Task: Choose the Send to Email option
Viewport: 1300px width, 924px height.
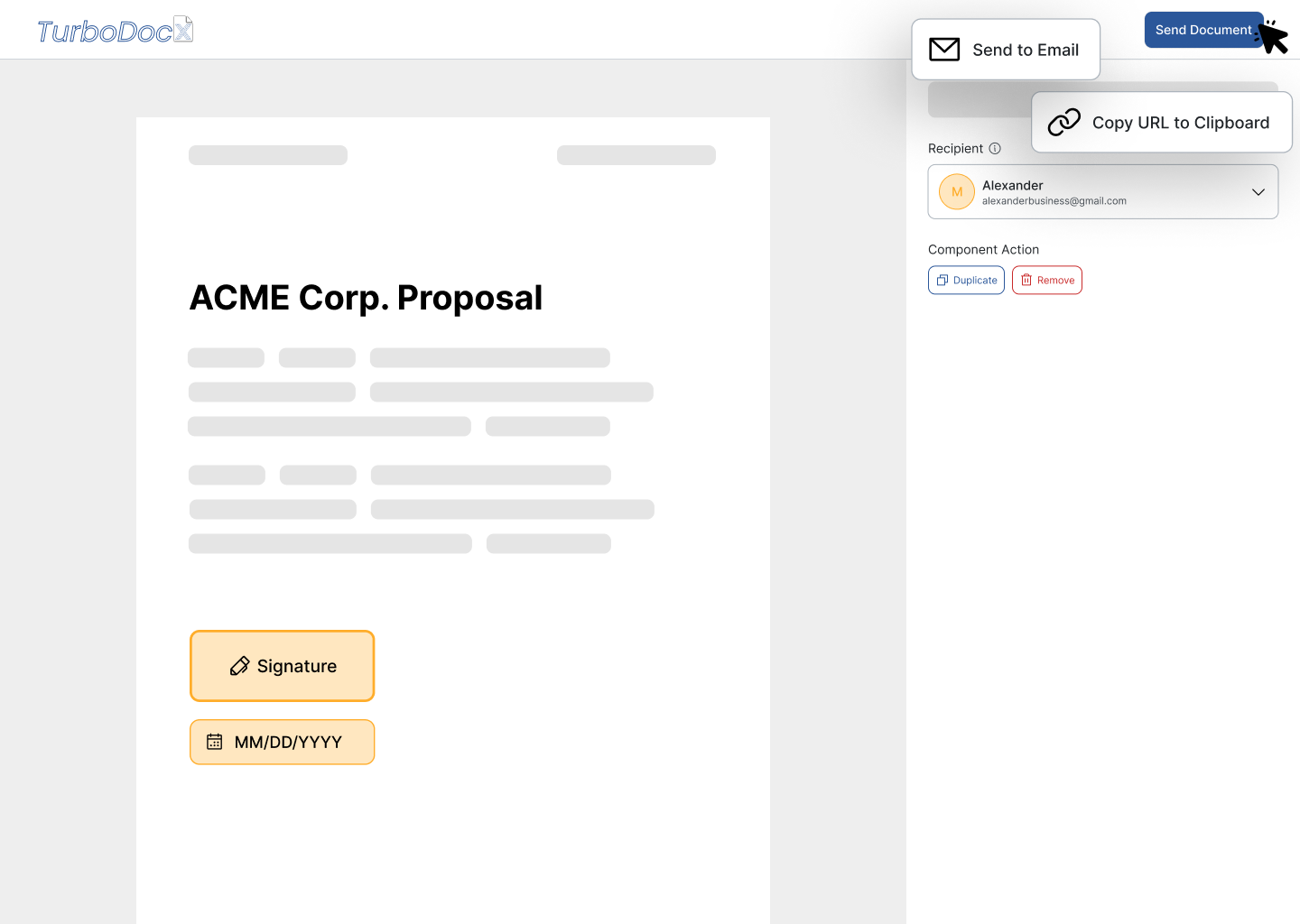Action: (x=1025, y=51)
